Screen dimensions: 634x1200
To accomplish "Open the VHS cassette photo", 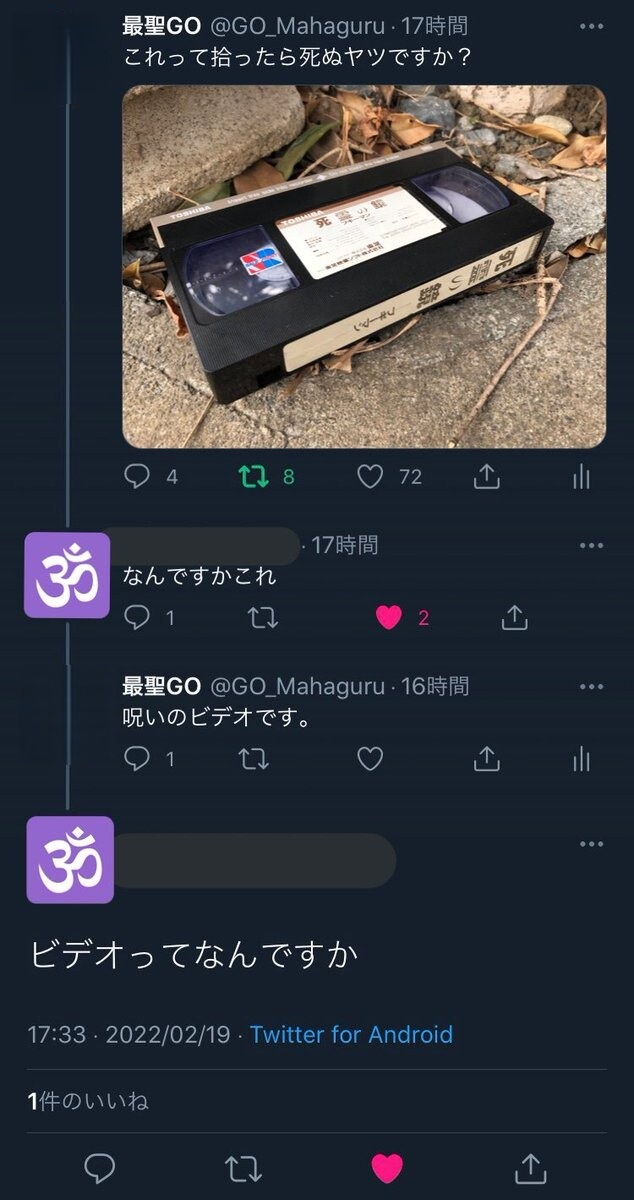I will tap(364, 266).
